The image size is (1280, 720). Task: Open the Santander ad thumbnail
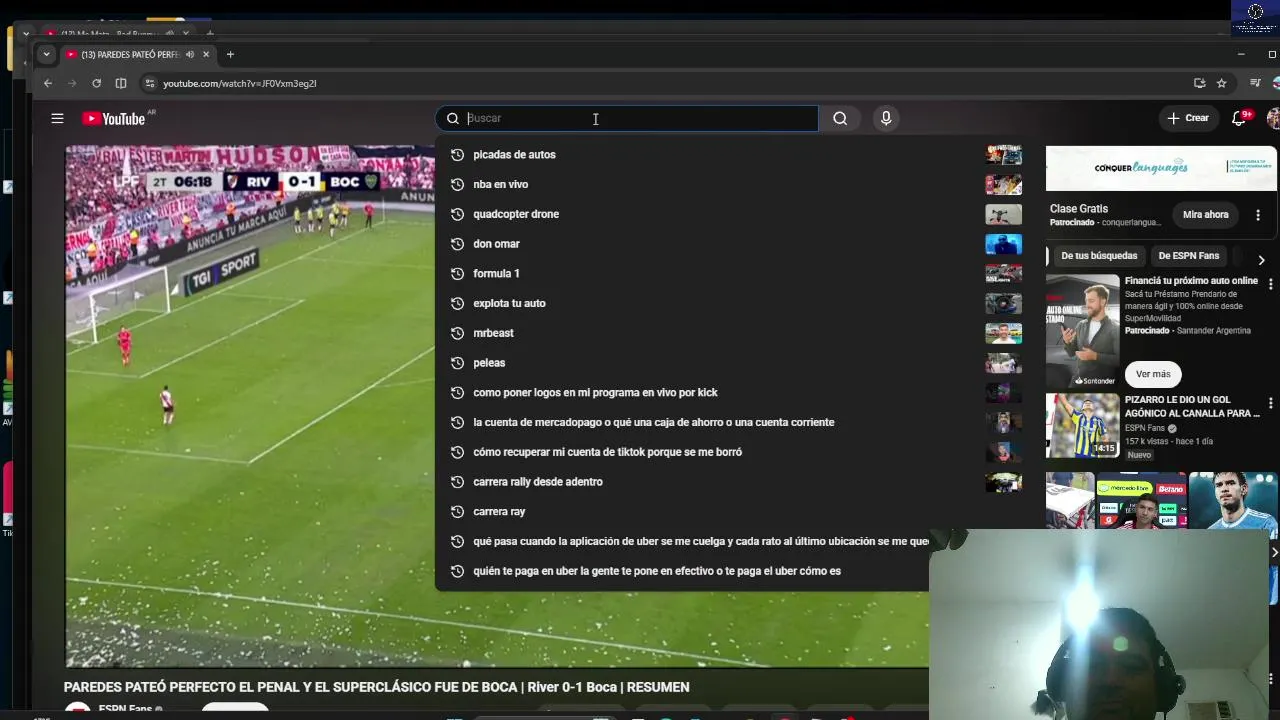click(1083, 330)
